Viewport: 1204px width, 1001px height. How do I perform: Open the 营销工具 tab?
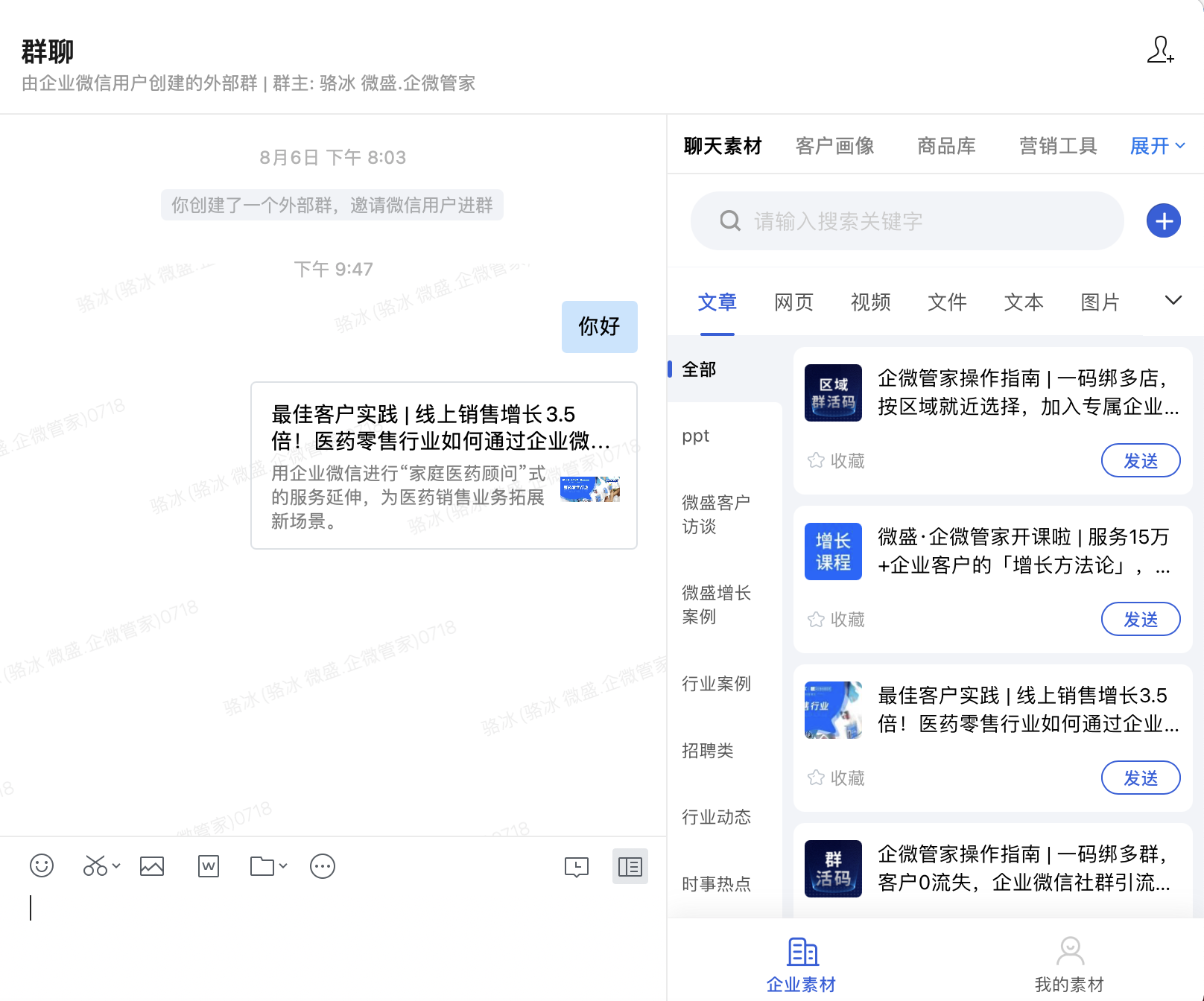(x=1058, y=146)
